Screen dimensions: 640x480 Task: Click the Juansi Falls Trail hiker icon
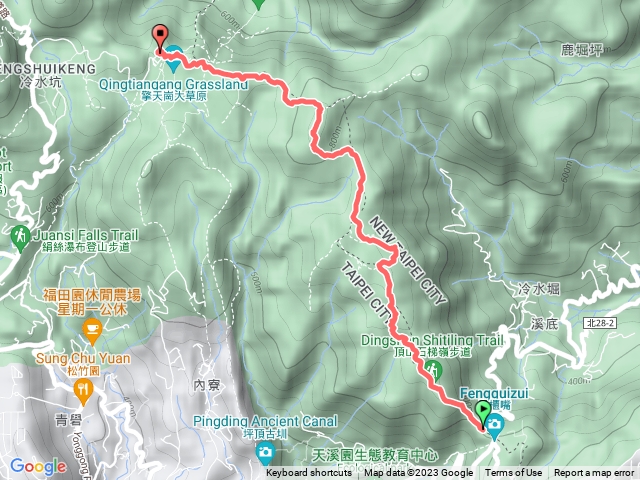click(x=20, y=239)
